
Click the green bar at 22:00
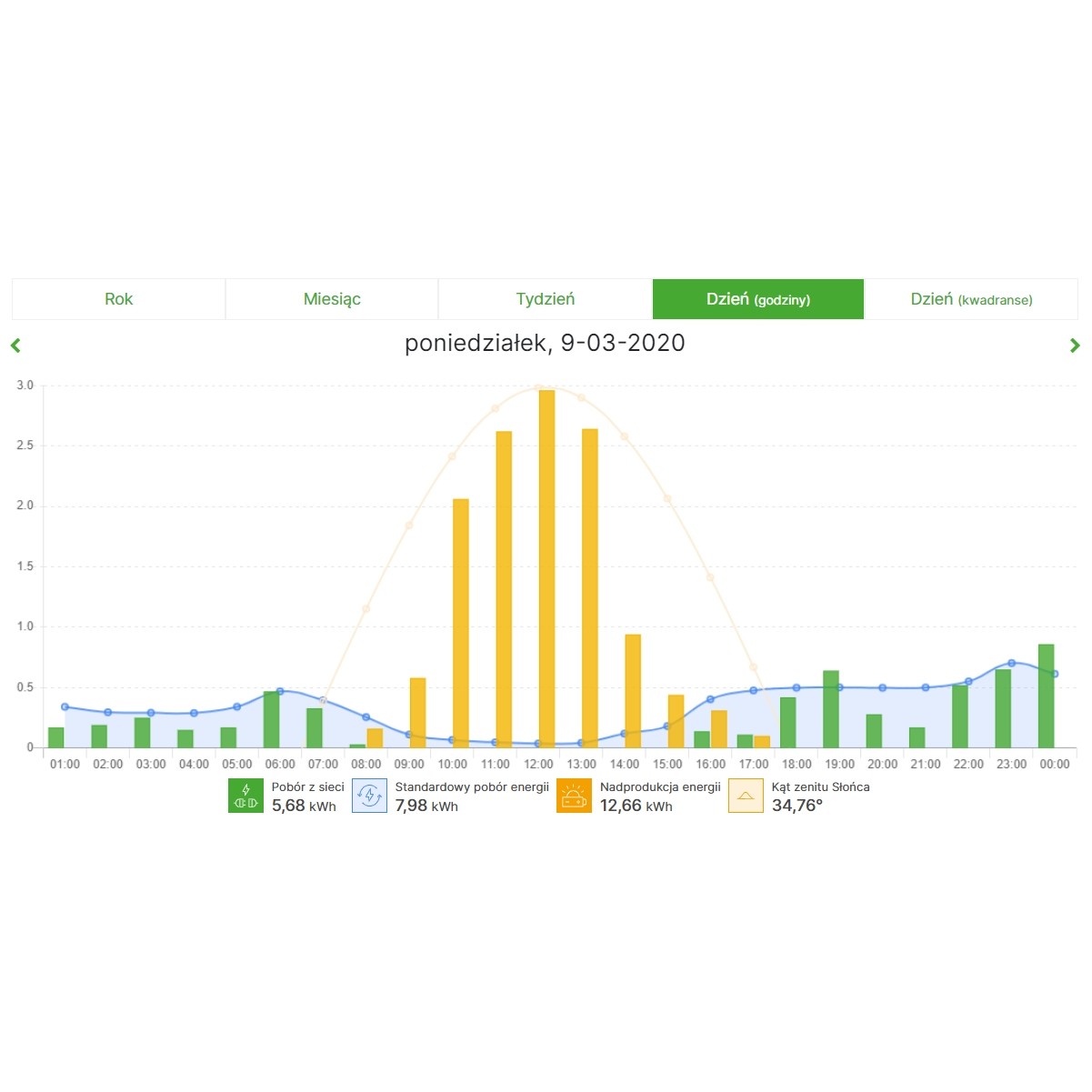[960, 716]
